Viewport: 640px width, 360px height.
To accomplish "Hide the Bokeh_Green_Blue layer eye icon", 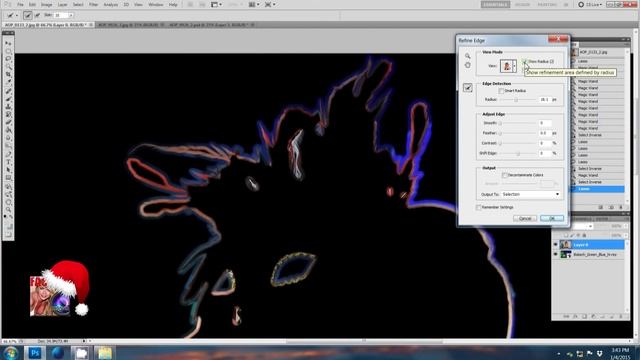I will click(556, 254).
